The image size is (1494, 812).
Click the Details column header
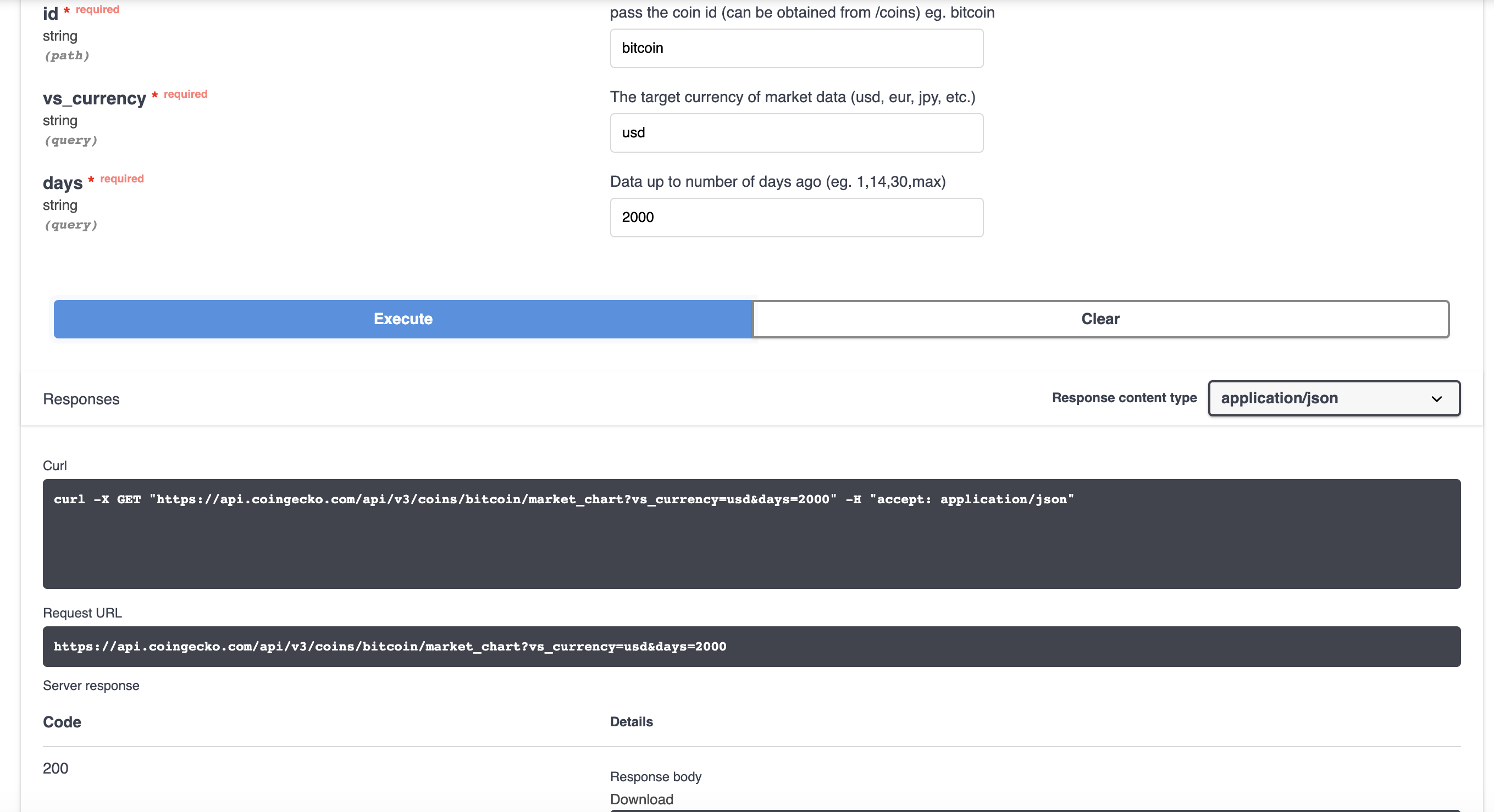631,721
